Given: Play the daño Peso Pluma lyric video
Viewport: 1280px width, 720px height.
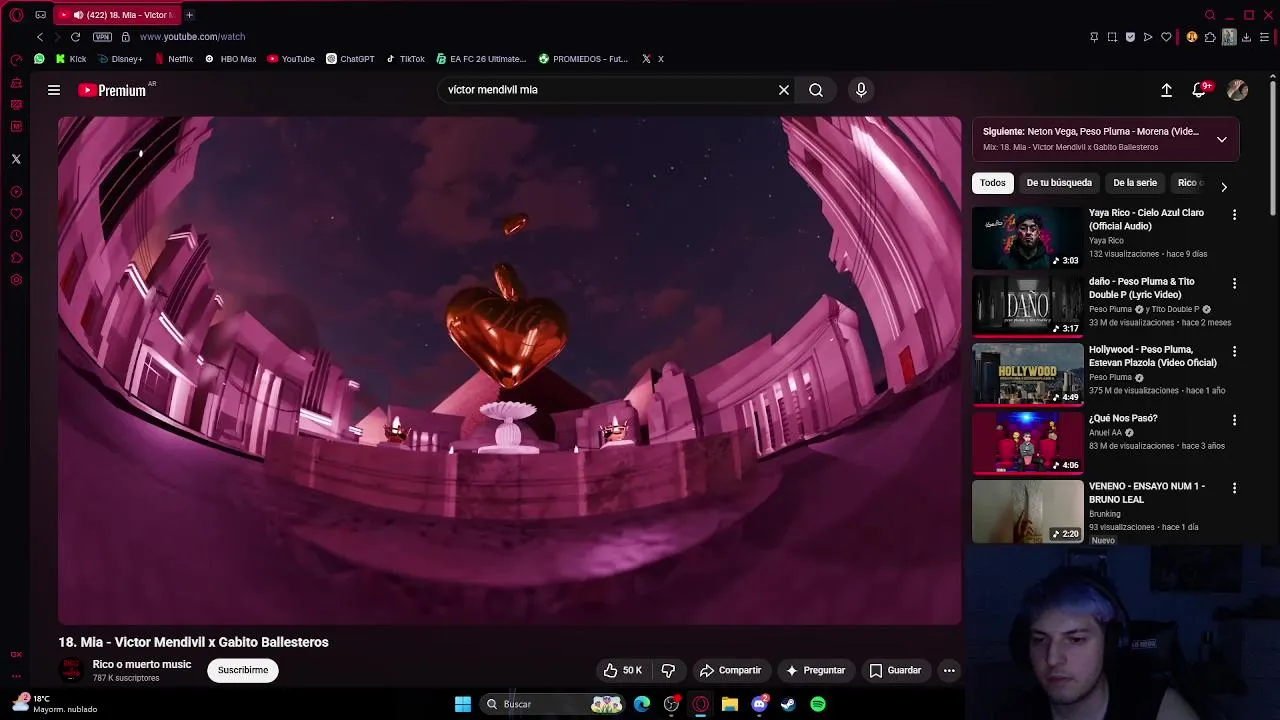Looking at the screenshot, I should click(1028, 305).
